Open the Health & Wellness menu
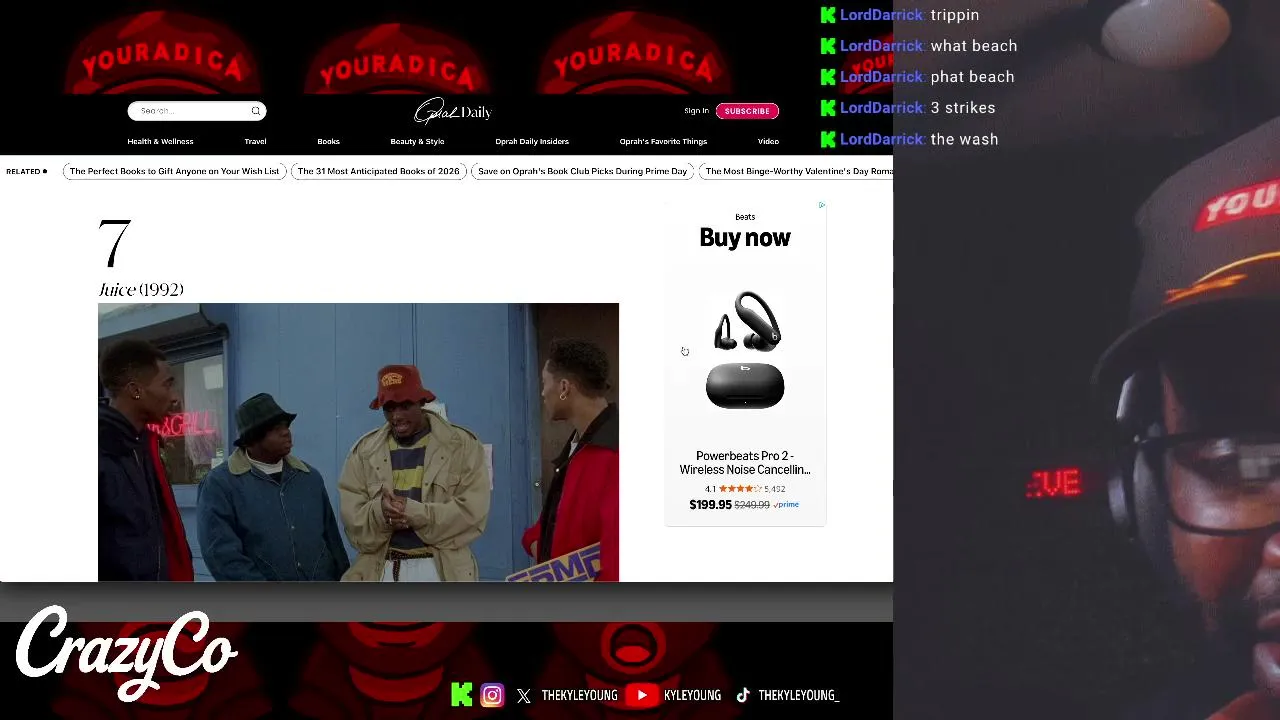Screen dimensions: 1280x720 coord(160,141)
